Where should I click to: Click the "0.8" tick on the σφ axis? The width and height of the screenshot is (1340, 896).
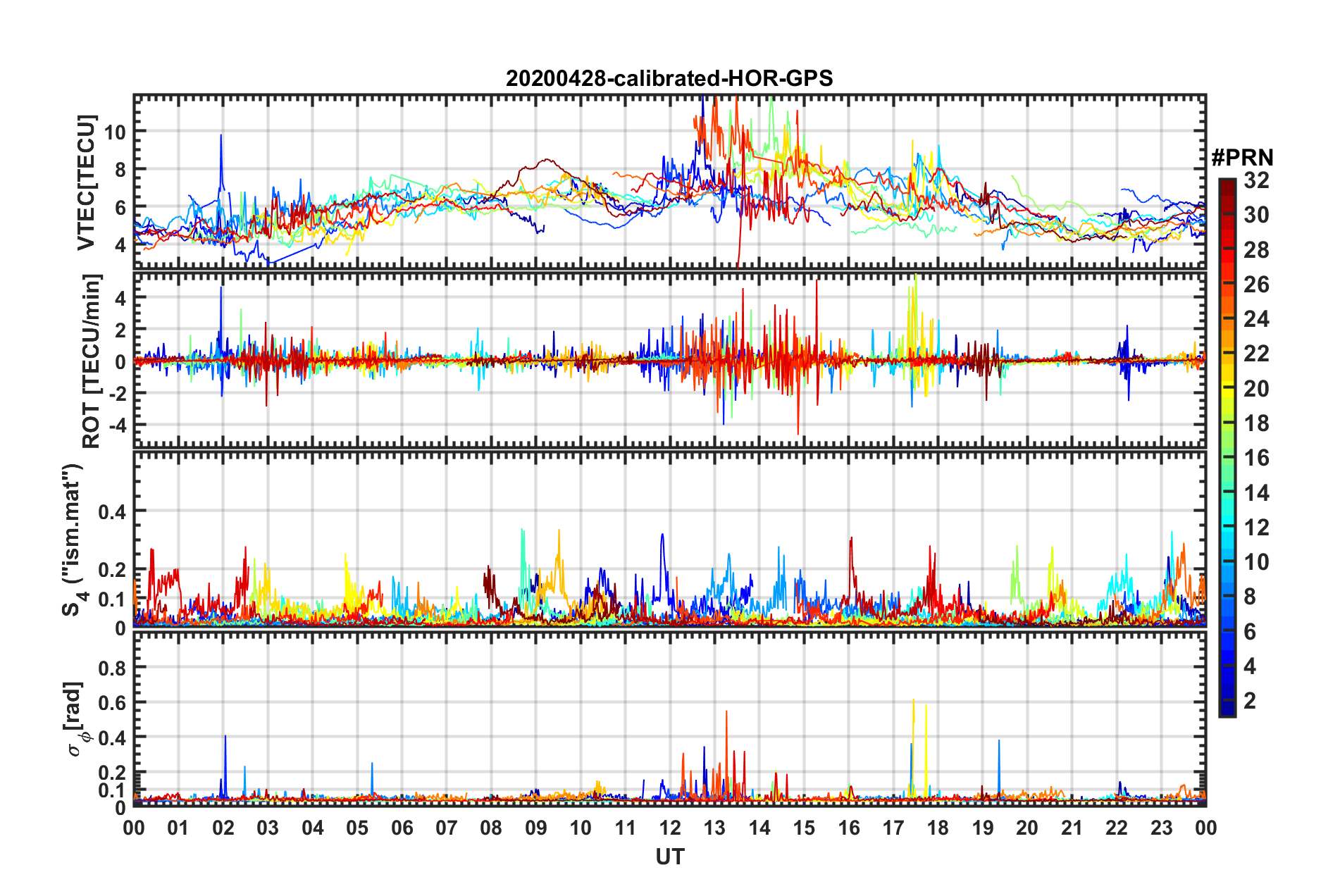click(x=113, y=668)
